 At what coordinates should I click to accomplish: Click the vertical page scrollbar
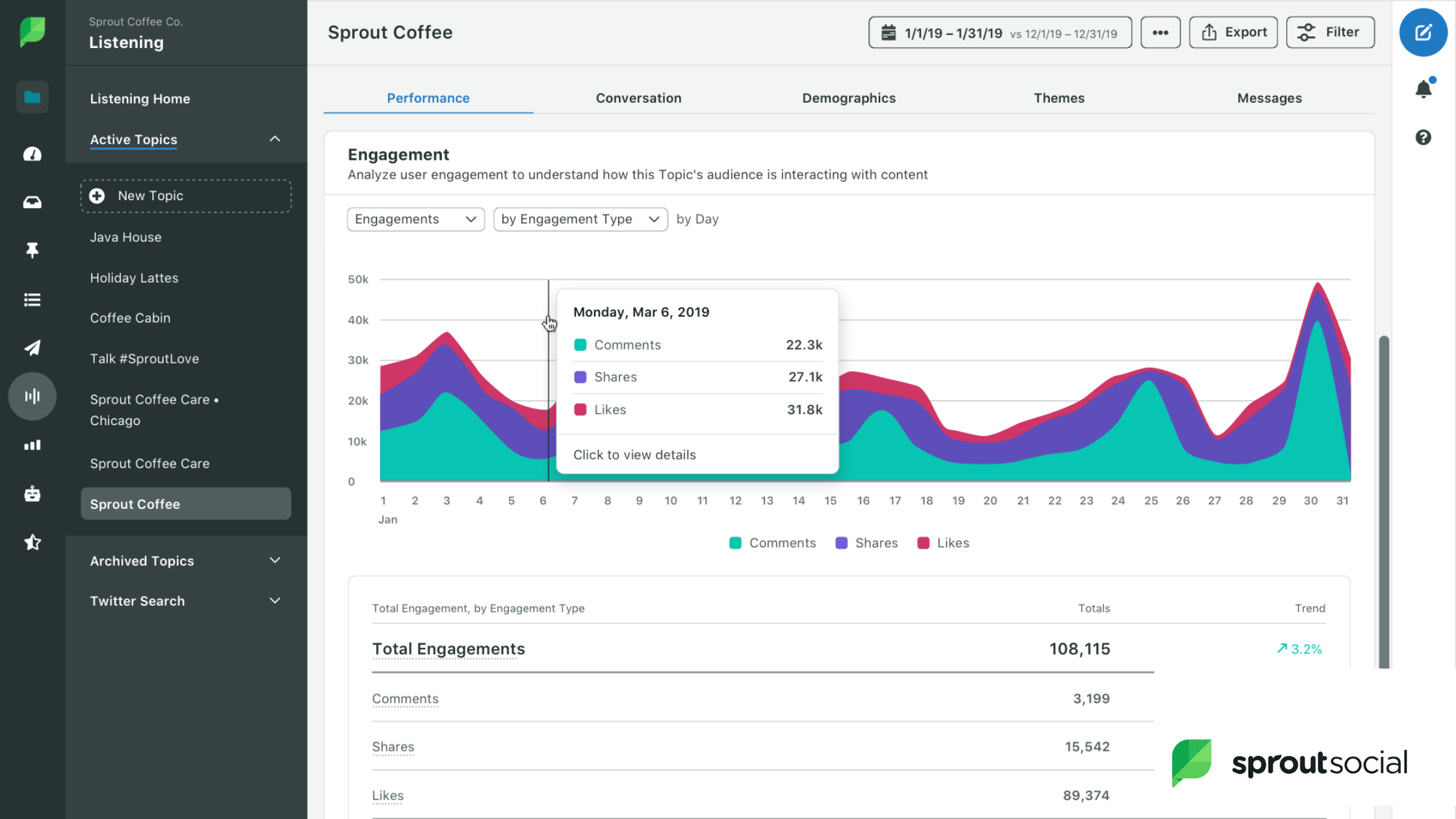click(1384, 502)
